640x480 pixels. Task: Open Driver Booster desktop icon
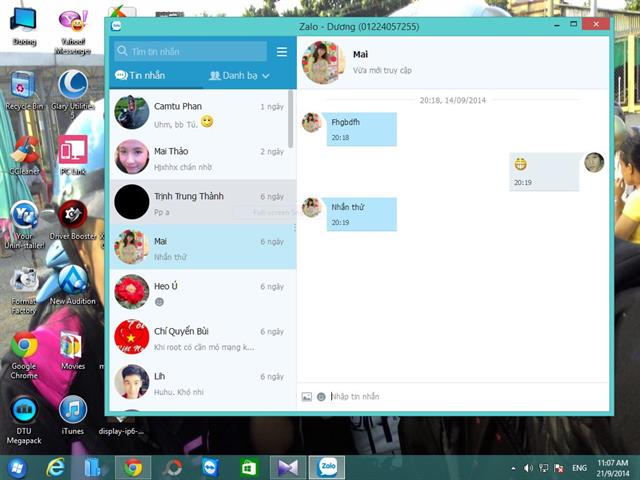click(x=73, y=220)
